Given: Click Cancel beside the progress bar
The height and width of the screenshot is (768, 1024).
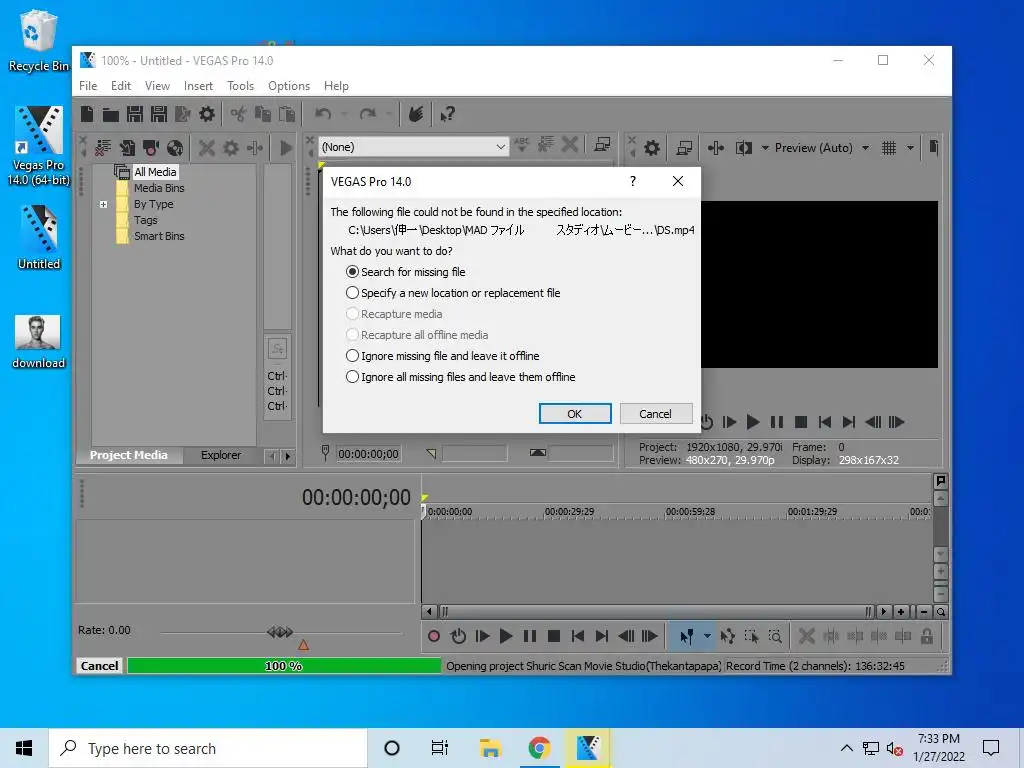Looking at the screenshot, I should pos(99,665).
